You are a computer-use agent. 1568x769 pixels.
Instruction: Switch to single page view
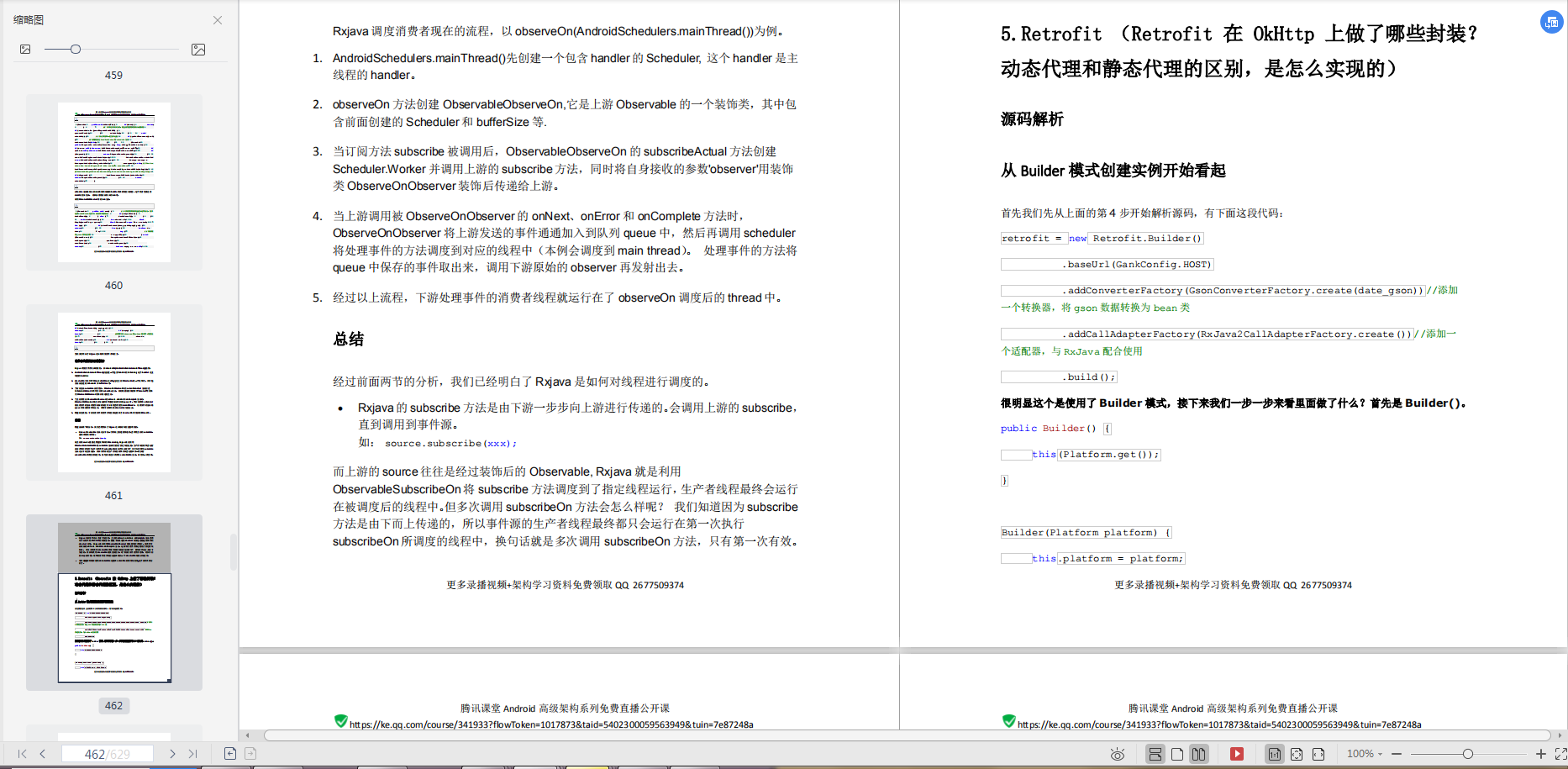[1177, 754]
